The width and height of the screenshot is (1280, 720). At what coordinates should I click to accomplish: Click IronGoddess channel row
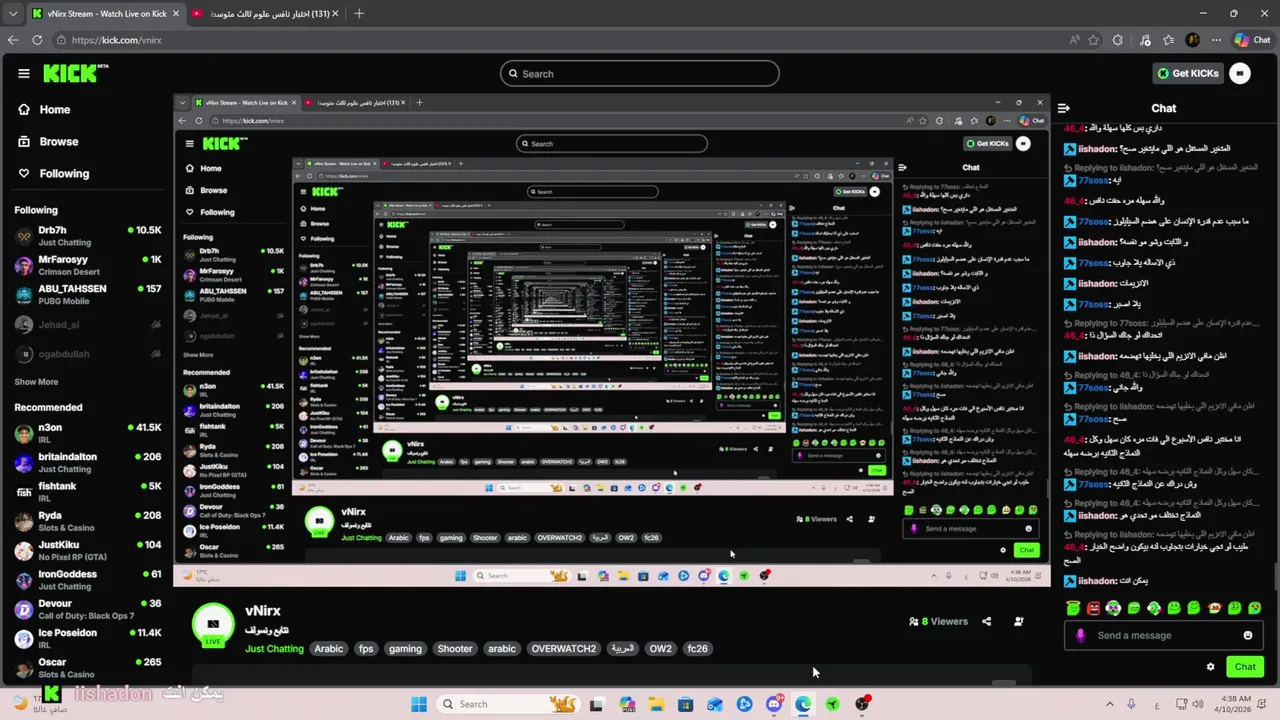pyautogui.click(x=87, y=579)
